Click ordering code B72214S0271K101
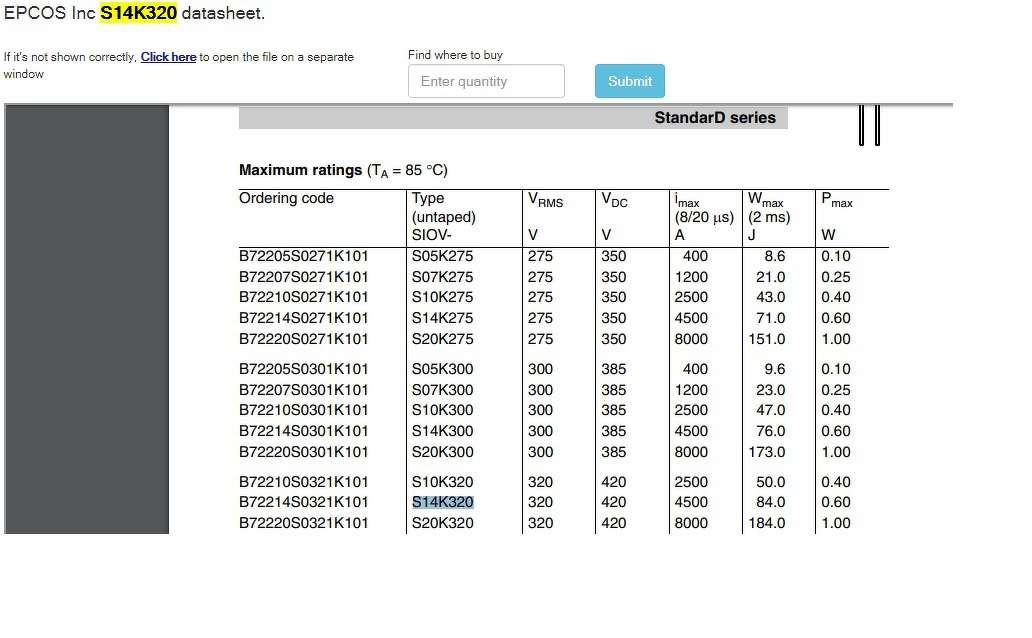This screenshot has height=638, width=1032. coord(303,318)
